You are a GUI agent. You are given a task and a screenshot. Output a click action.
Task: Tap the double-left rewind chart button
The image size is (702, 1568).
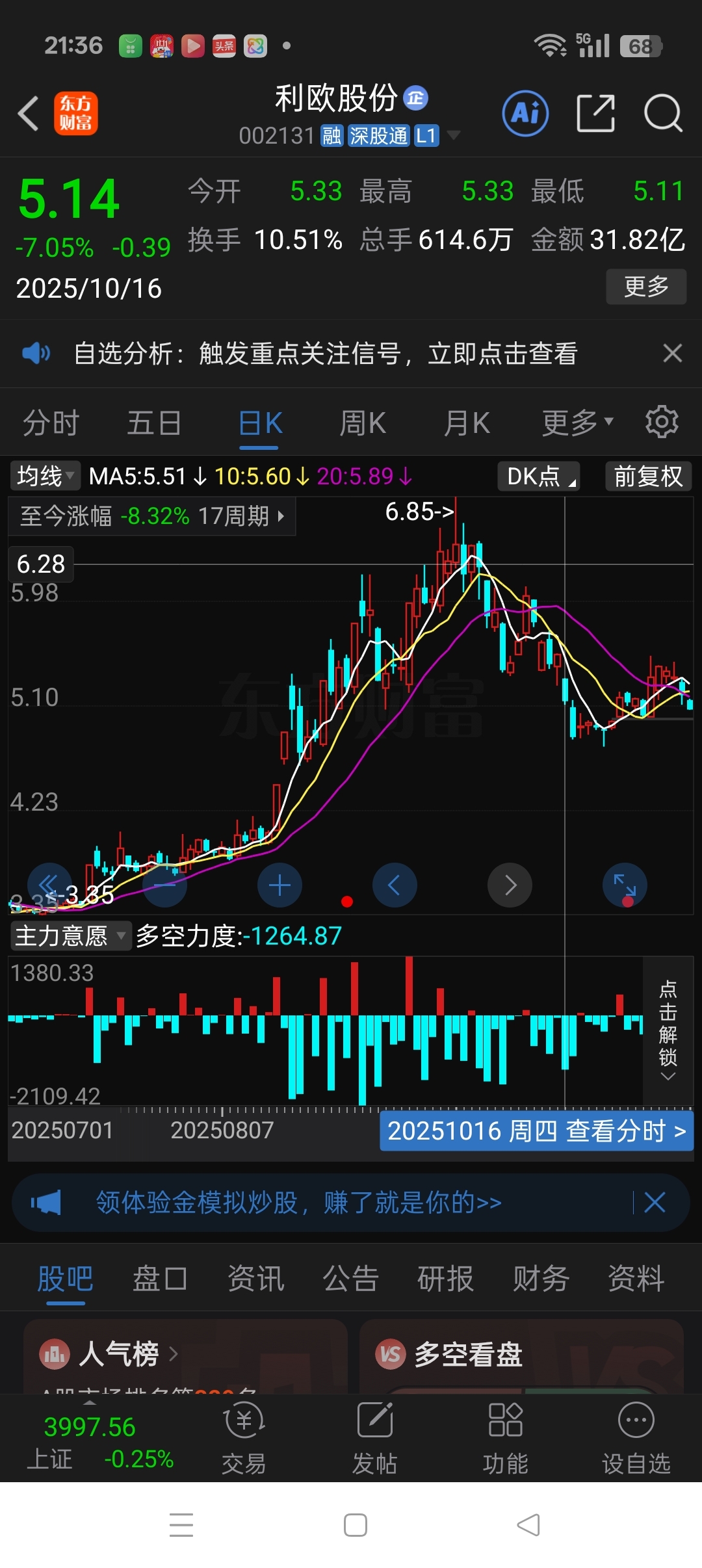tap(49, 885)
